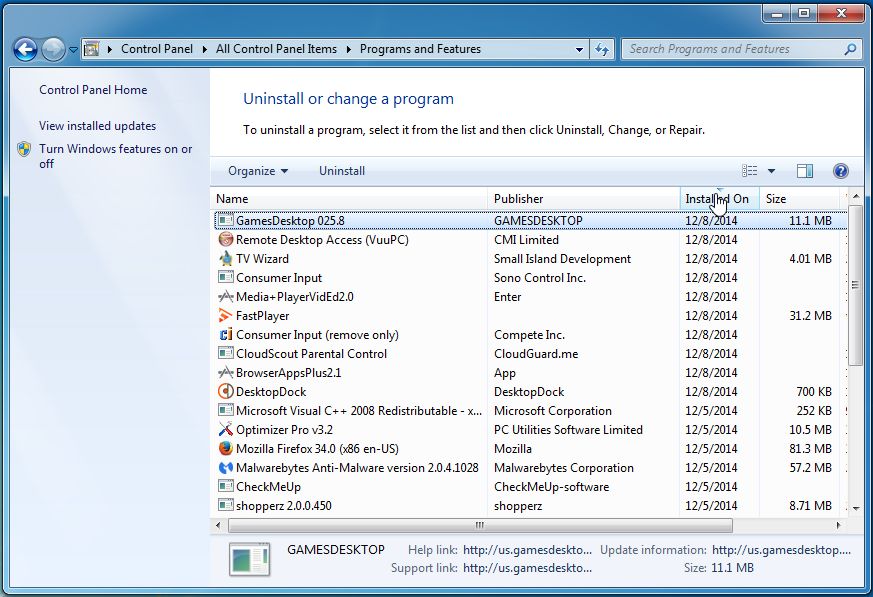
Task: Expand the address bar history dropdown
Action: pos(579,49)
